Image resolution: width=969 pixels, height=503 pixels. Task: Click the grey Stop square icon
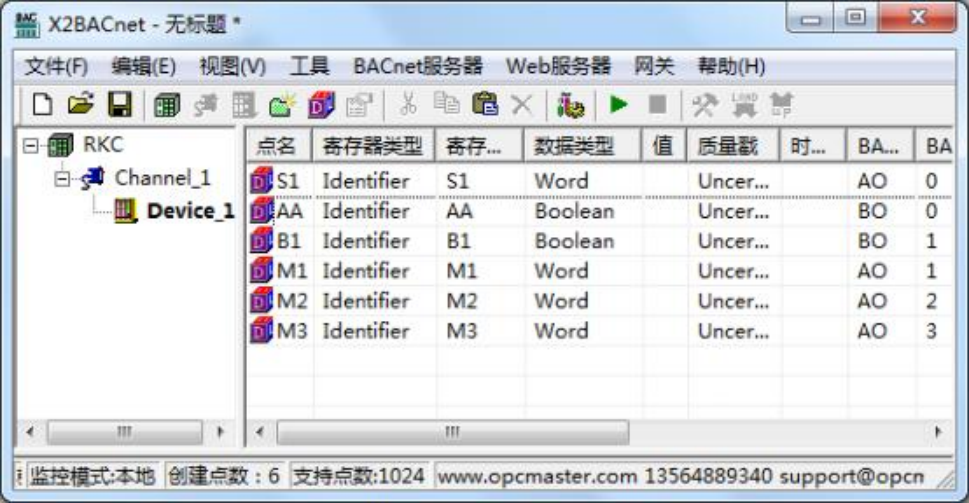point(658,104)
